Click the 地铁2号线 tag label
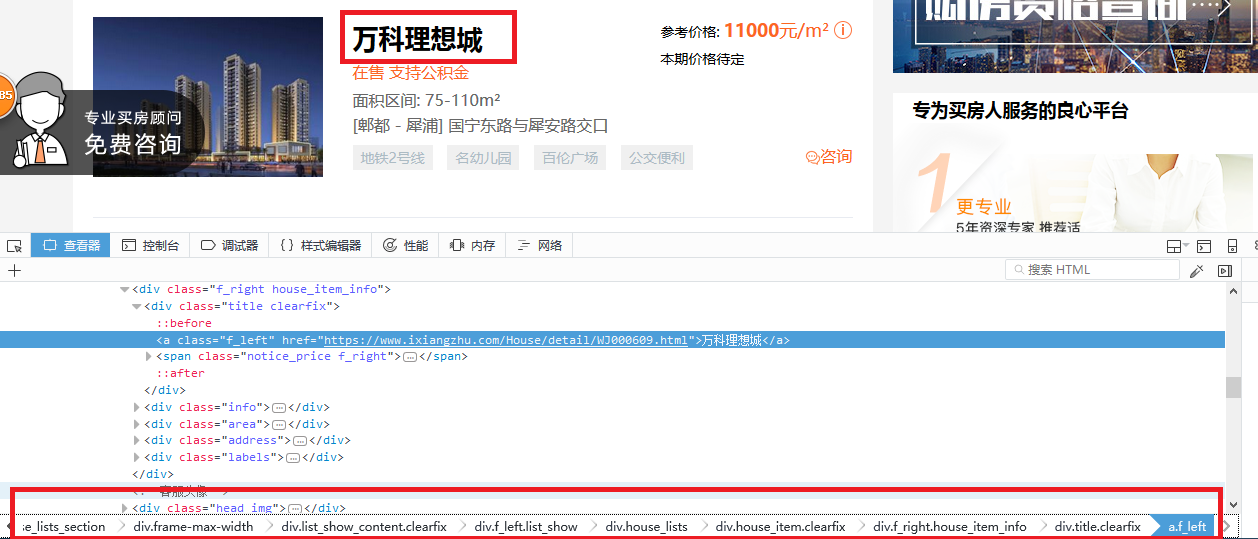 pos(393,158)
